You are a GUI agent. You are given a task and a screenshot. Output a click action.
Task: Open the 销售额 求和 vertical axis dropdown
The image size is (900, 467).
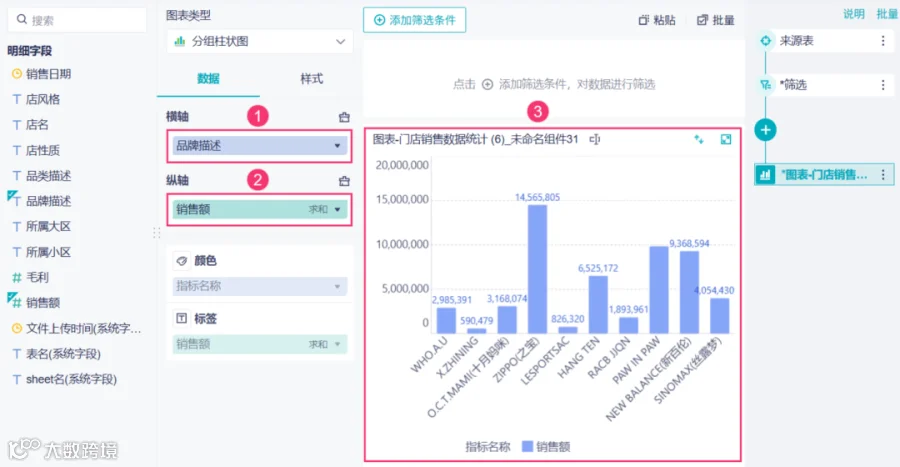[x=259, y=209]
